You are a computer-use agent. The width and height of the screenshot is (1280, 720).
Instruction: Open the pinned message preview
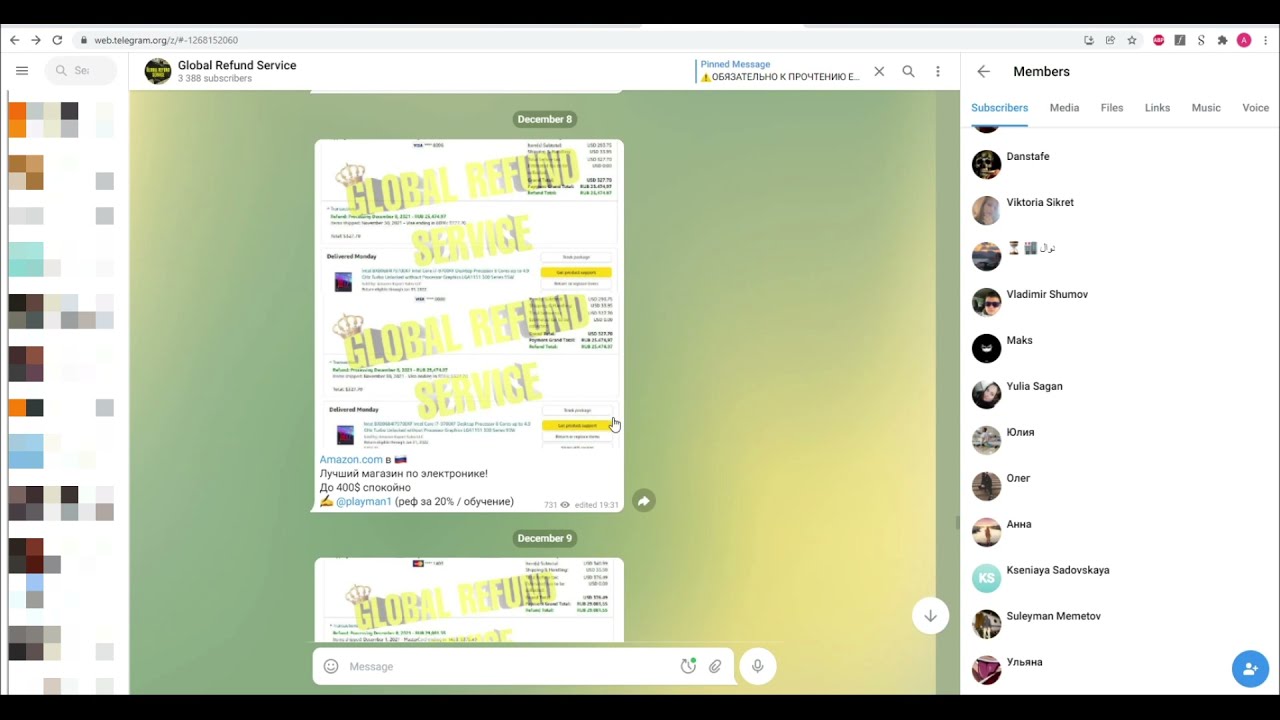[779, 71]
